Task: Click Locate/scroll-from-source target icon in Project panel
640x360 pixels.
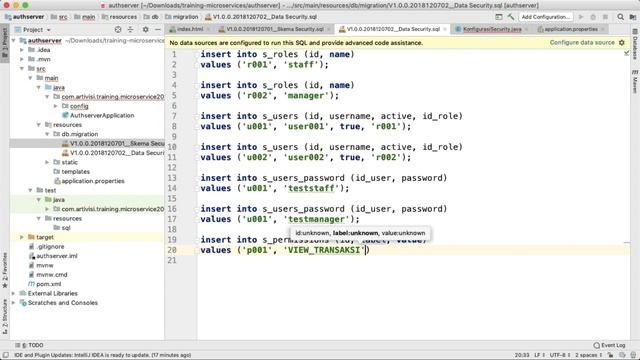Action: pos(118,29)
